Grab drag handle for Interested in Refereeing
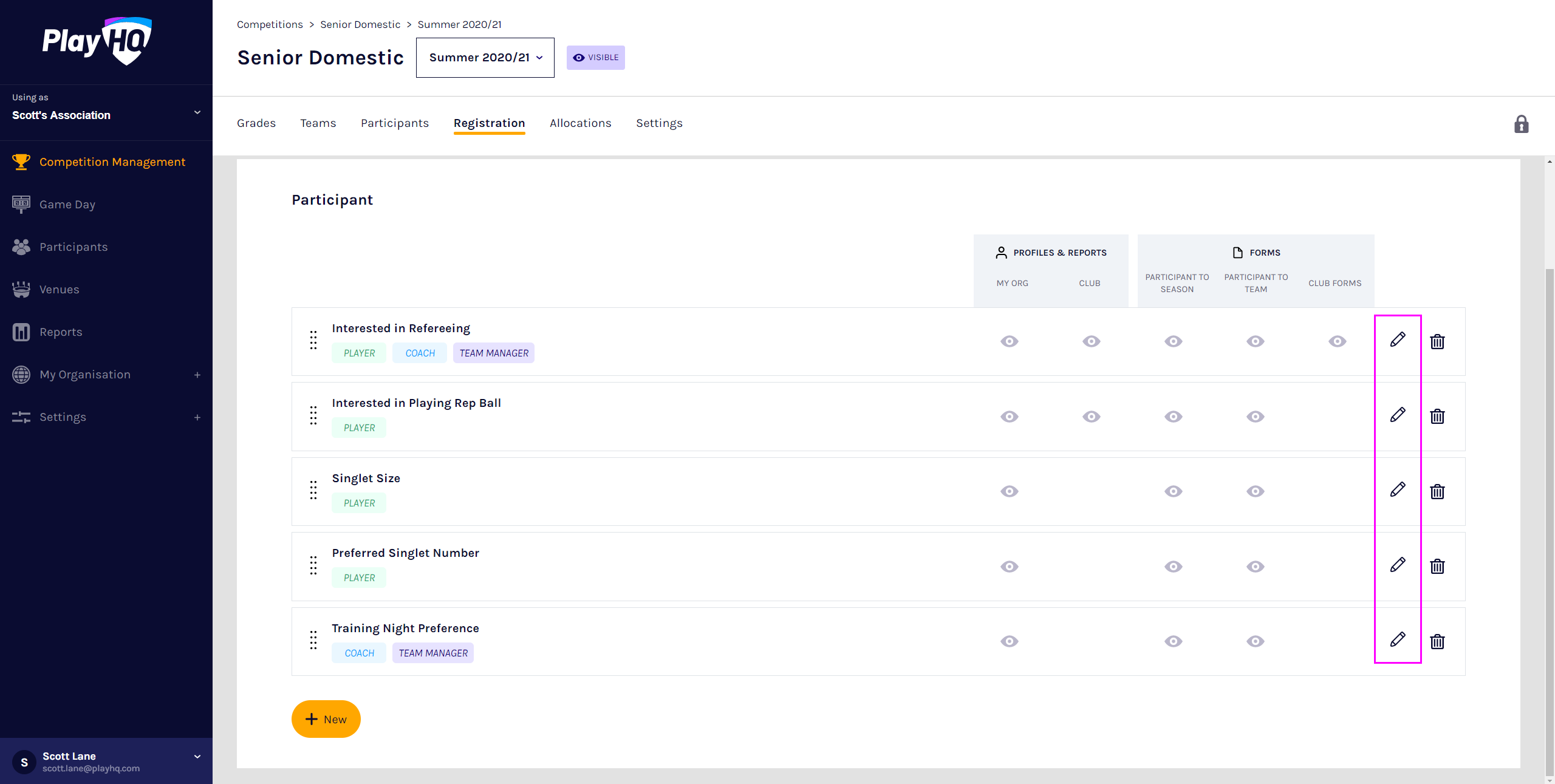The image size is (1555, 784). (x=313, y=340)
